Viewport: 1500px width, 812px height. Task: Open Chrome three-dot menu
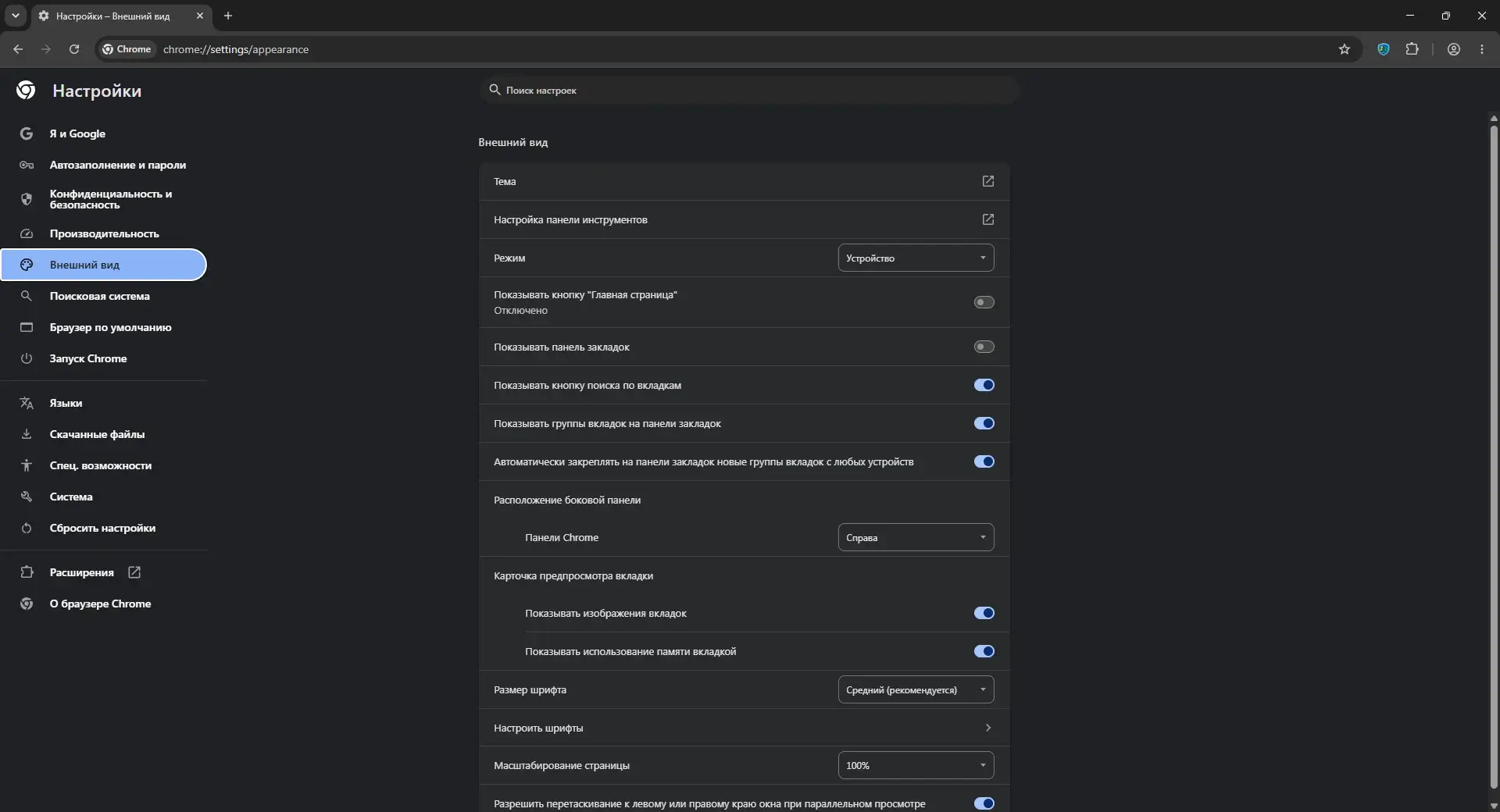point(1482,49)
